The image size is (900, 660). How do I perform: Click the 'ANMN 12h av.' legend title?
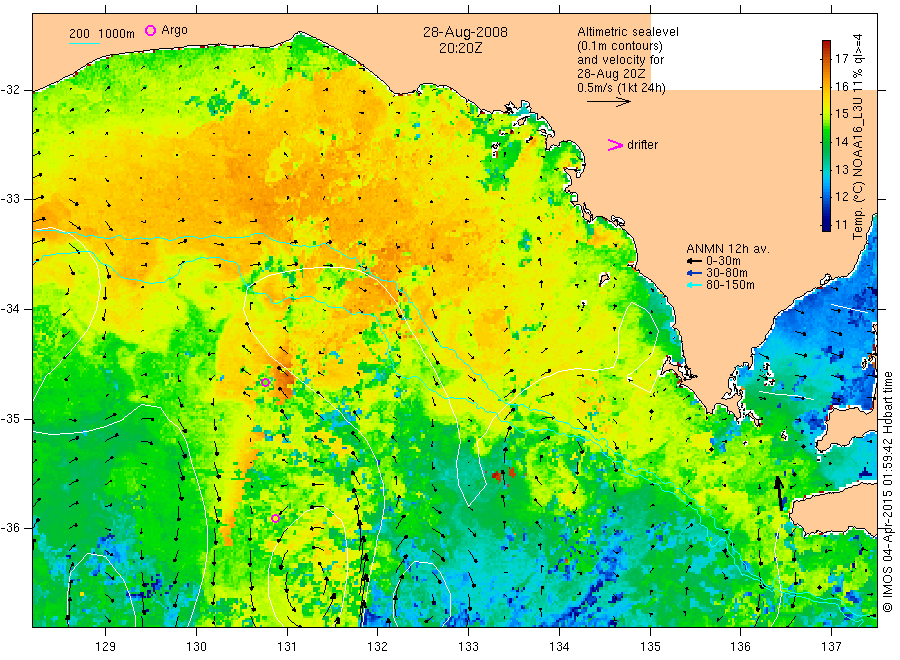click(728, 249)
